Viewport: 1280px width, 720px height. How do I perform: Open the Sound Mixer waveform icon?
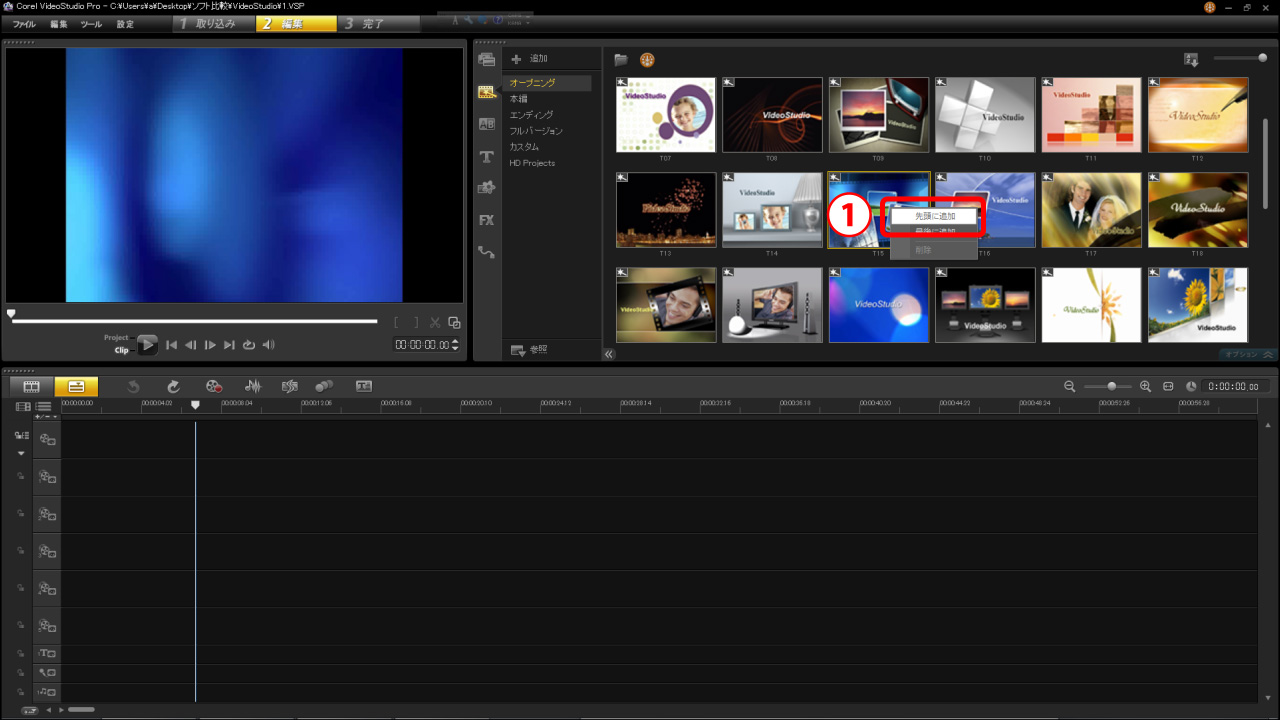click(253, 386)
